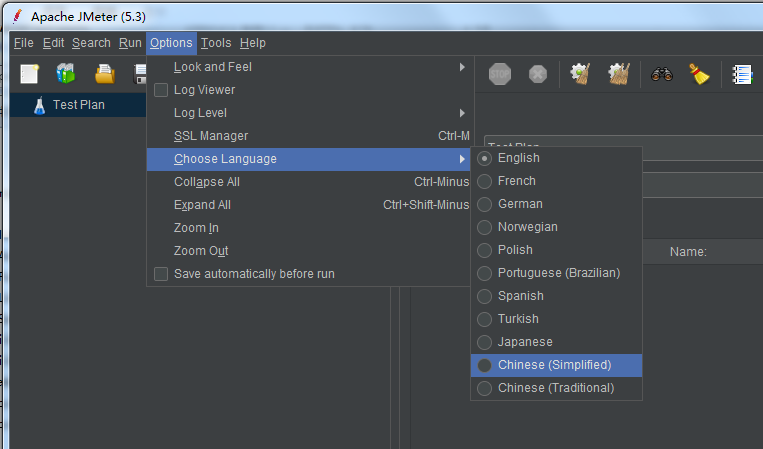
Task: Open the File menu
Action: tap(23, 43)
